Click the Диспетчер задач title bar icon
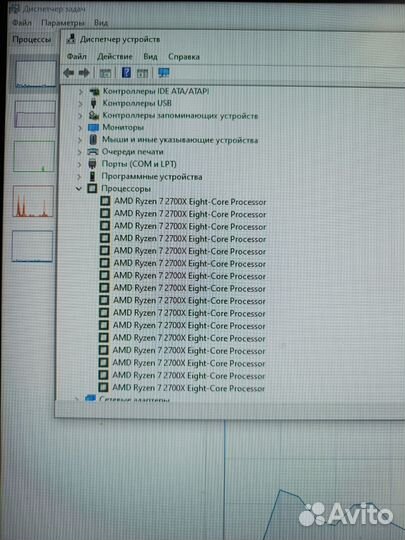Image resolution: width=405 pixels, height=540 pixels. pos(14,9)
